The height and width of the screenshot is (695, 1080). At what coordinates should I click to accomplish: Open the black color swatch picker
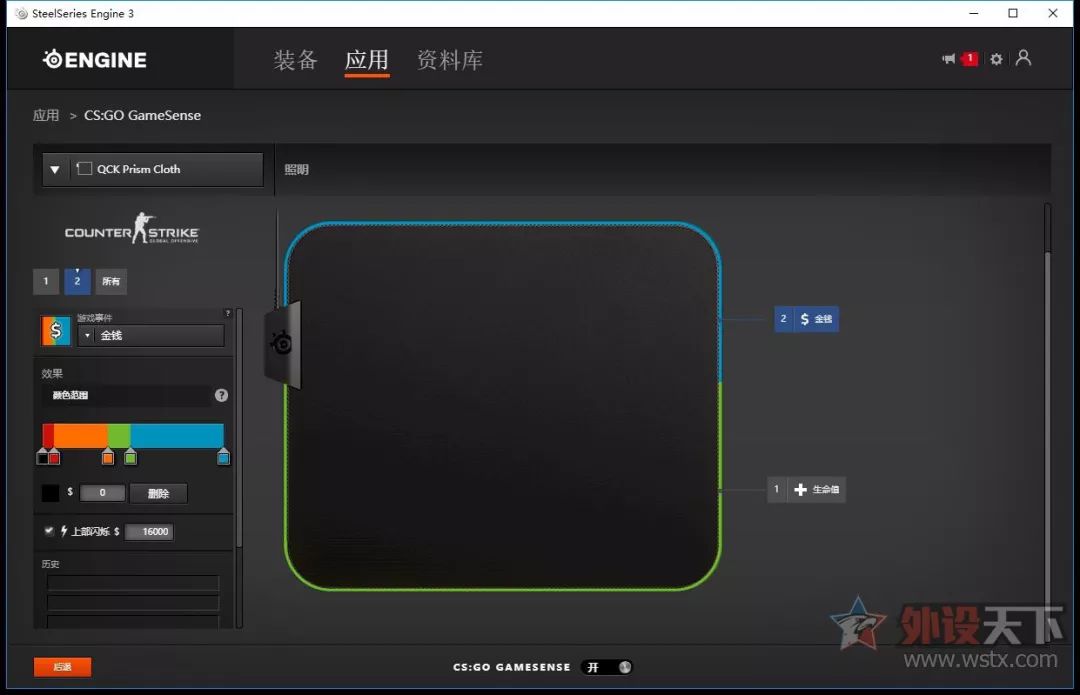(x=50, y=493)
